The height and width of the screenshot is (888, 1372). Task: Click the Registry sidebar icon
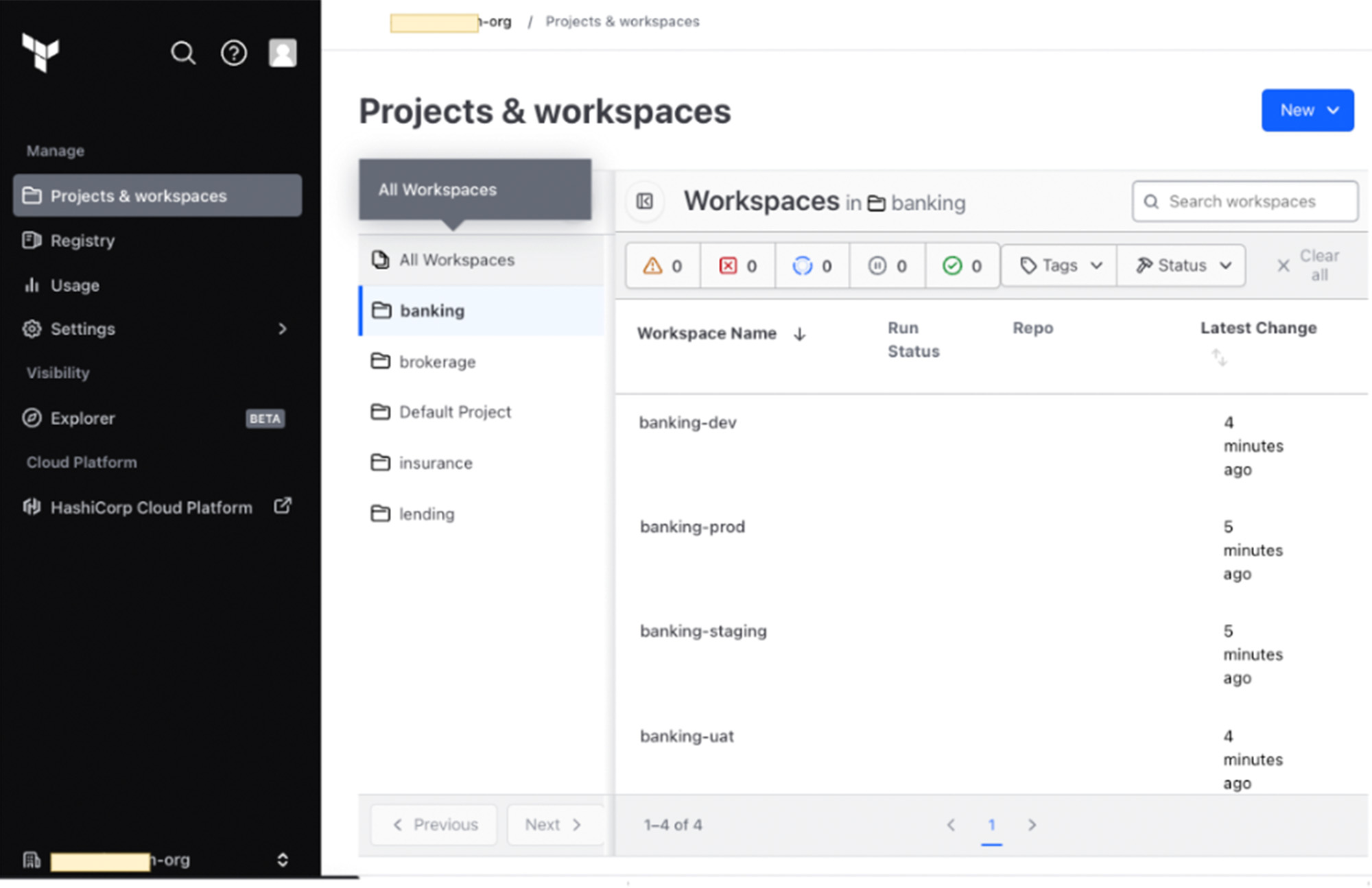(x=30, y=240)
